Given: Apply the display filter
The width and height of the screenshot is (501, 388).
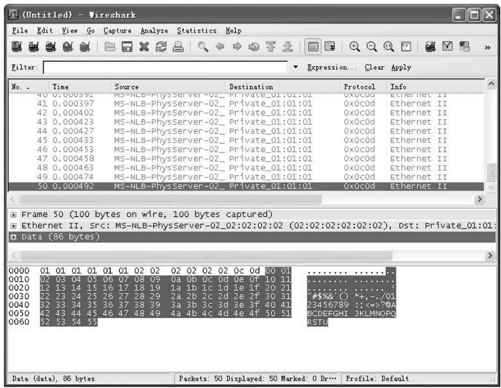Looking at the screenshot, I should pyautogui.click(x=401, y=67).
